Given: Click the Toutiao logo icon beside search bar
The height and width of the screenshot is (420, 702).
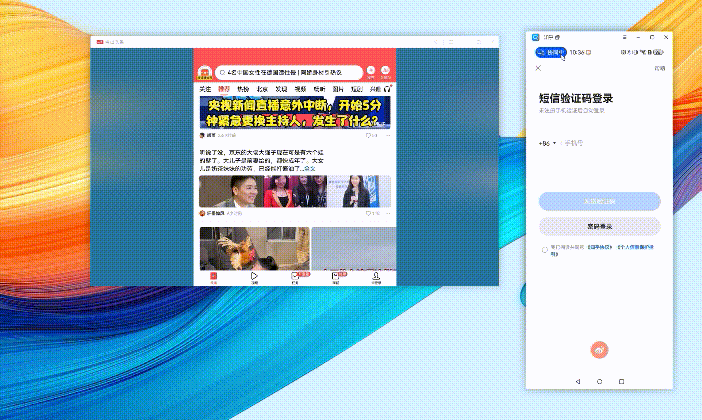Looking at the screenshot, I should (205, 72).
